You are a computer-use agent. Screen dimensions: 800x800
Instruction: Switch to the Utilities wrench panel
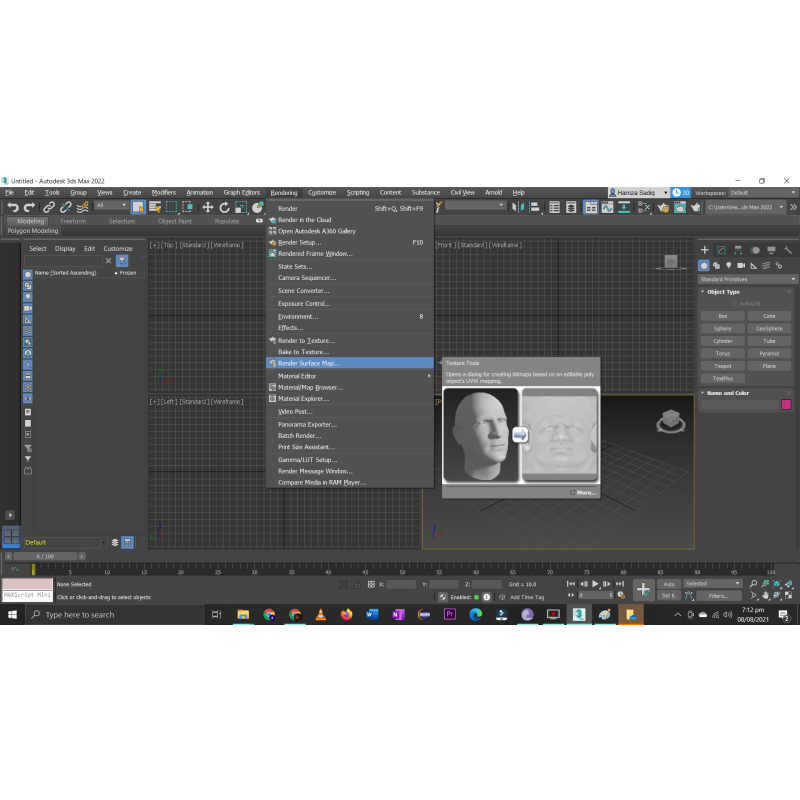point(788,250)
